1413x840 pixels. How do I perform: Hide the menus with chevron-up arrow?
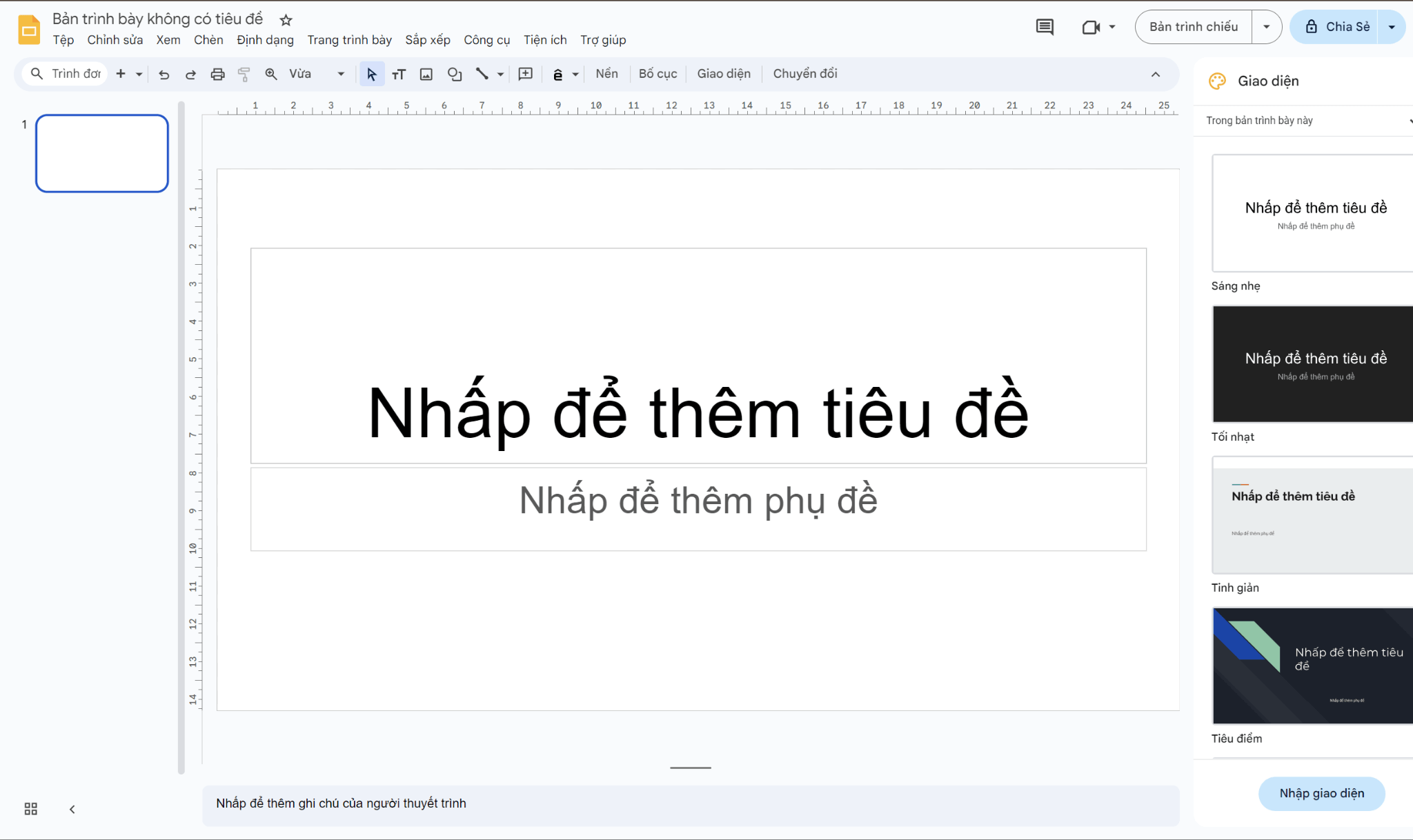[x=1156, y=74]
